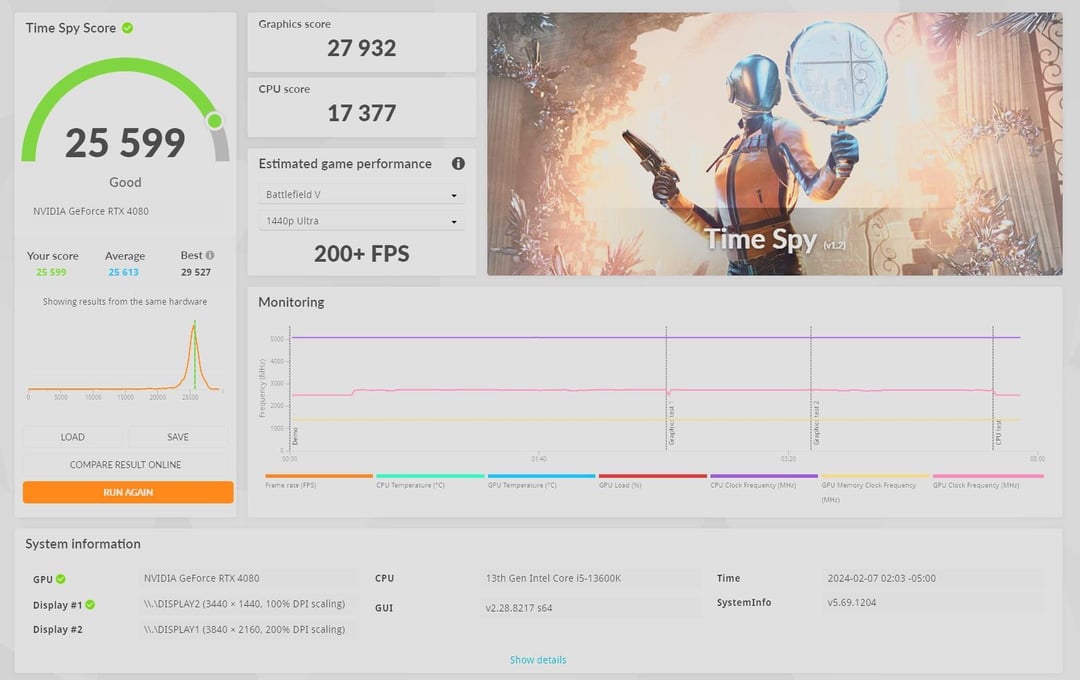Click COMPARE RESULT ONLINE button
Image resolution: width=1080 pixels, height=680 pixels.
tap(125, 464)
